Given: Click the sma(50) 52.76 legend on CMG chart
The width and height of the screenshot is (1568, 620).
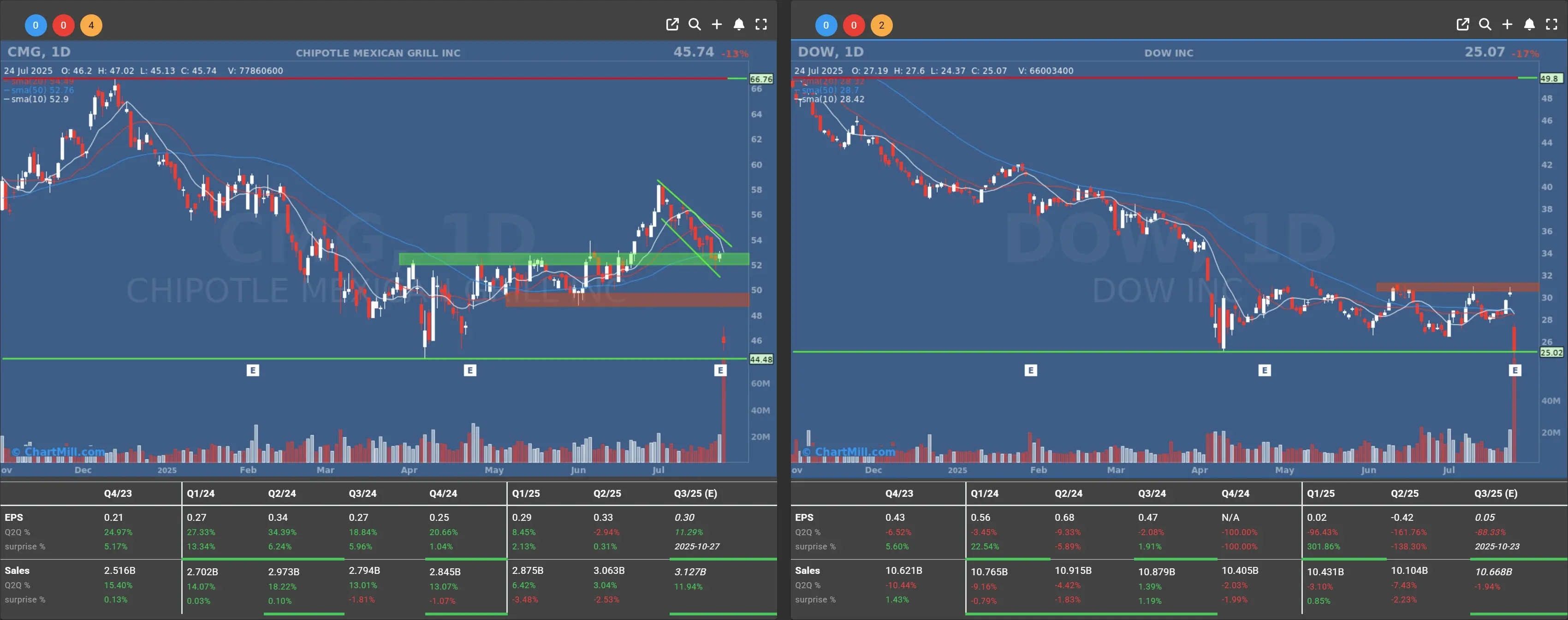Looking at the screenshot, I should coord(39,90).
